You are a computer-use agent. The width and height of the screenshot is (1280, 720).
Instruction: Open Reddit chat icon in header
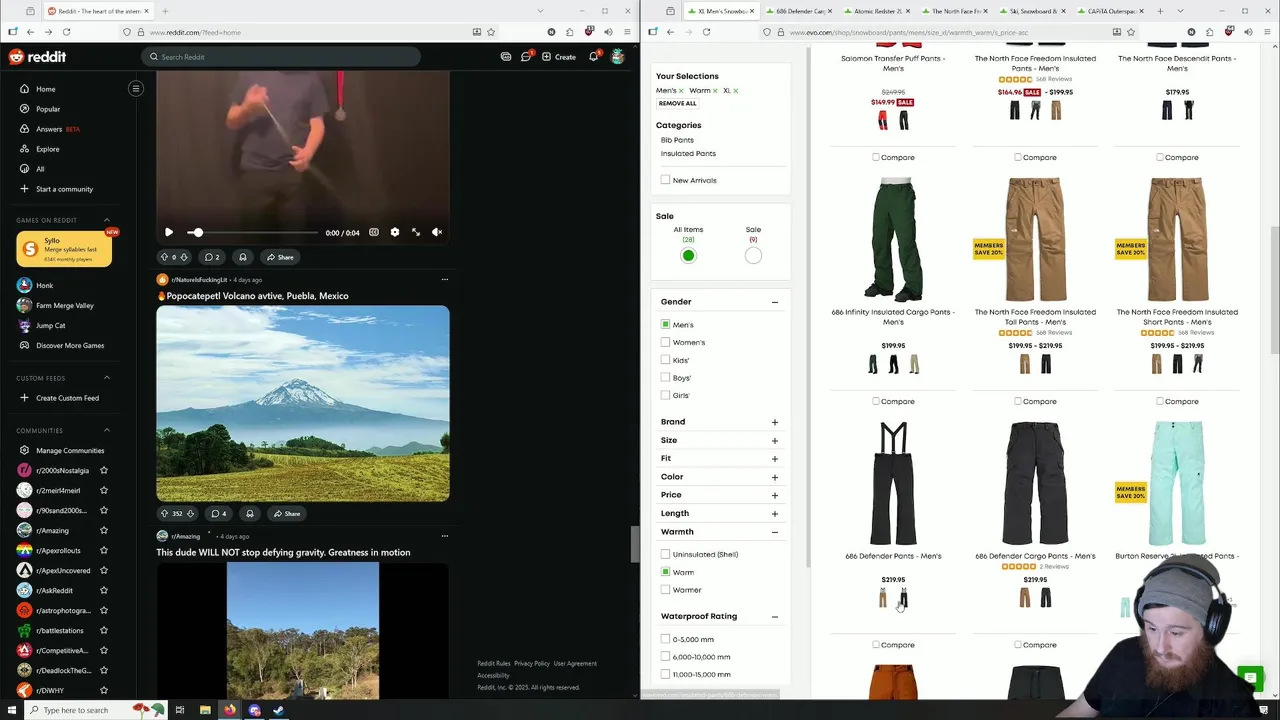point(526,57)
